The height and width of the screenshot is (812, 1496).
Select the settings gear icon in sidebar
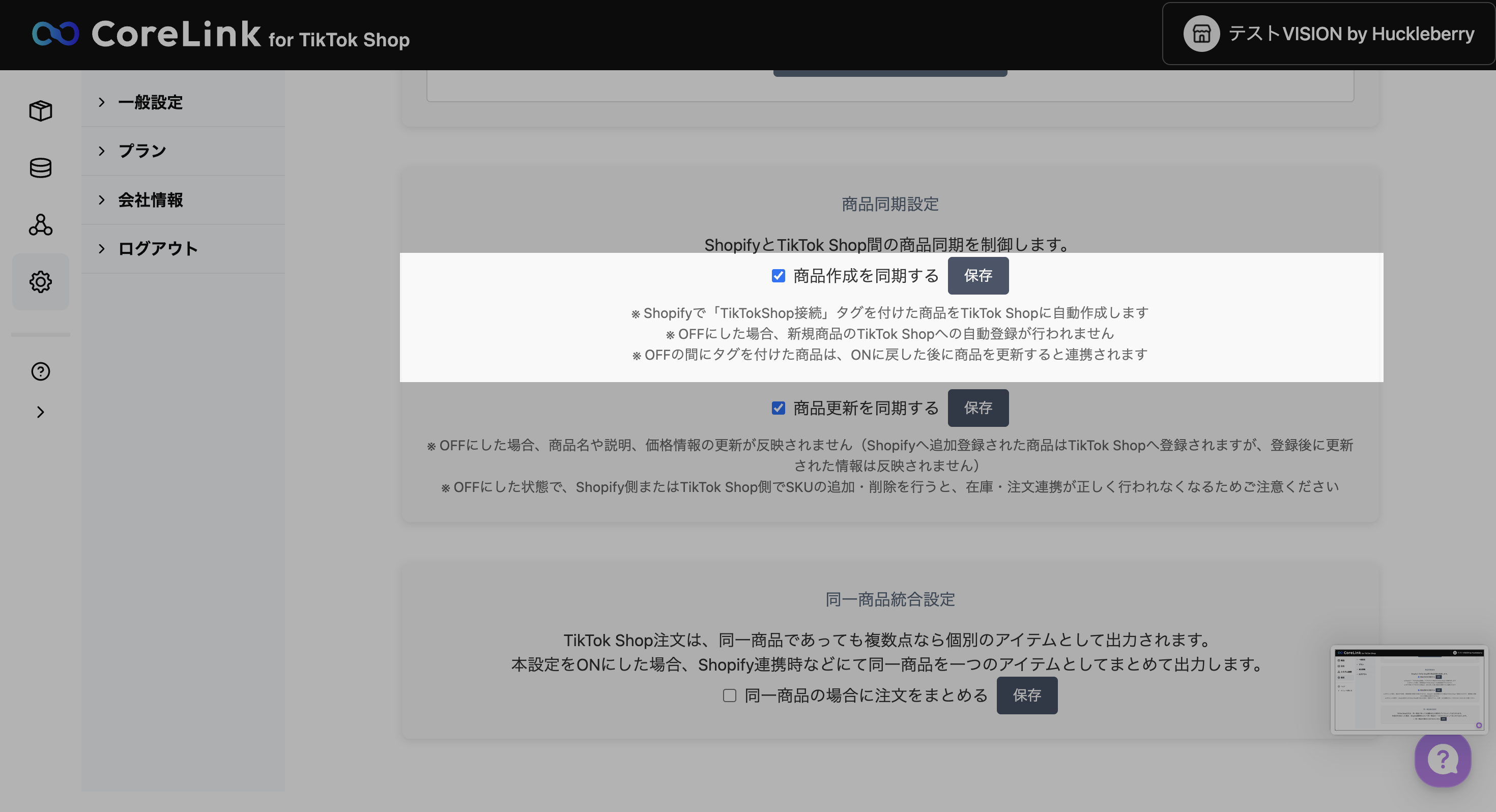click(41, 282)
